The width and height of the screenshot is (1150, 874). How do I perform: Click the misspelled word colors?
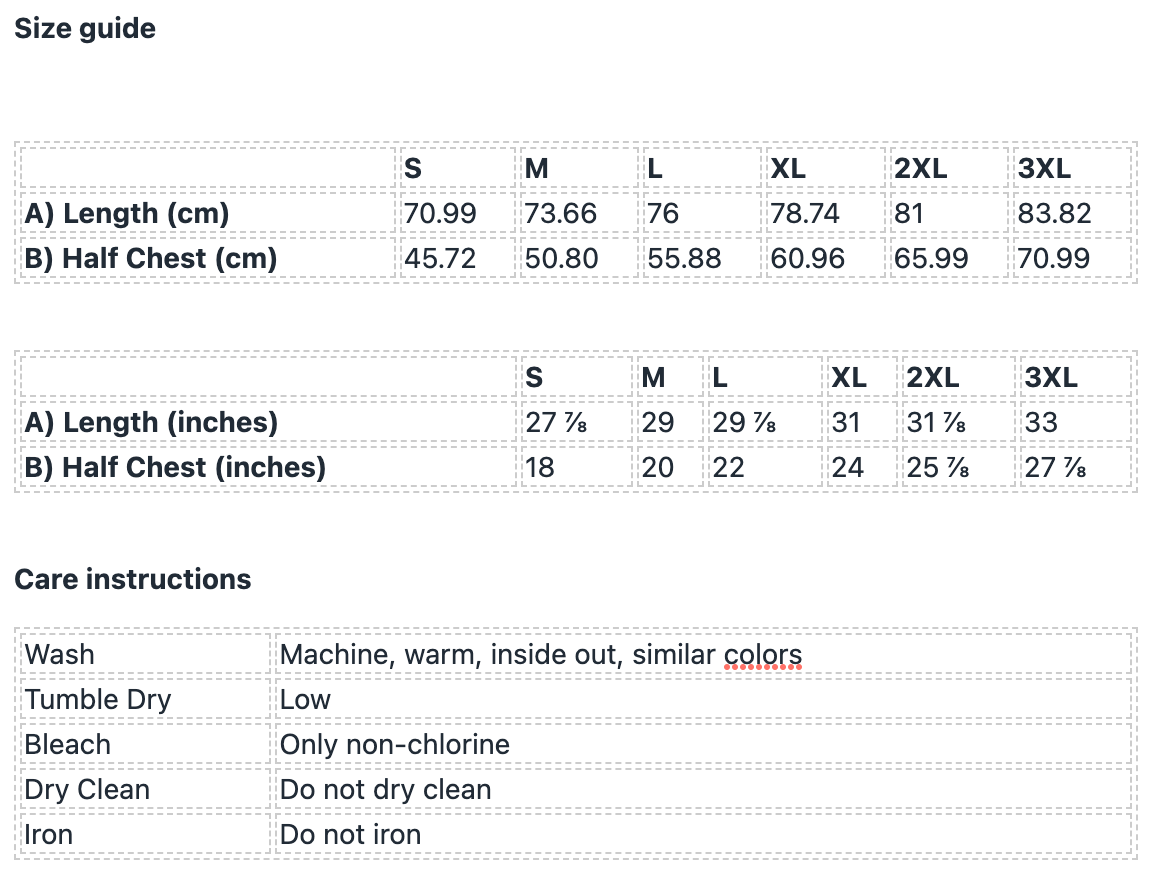(x=763, y=655)
